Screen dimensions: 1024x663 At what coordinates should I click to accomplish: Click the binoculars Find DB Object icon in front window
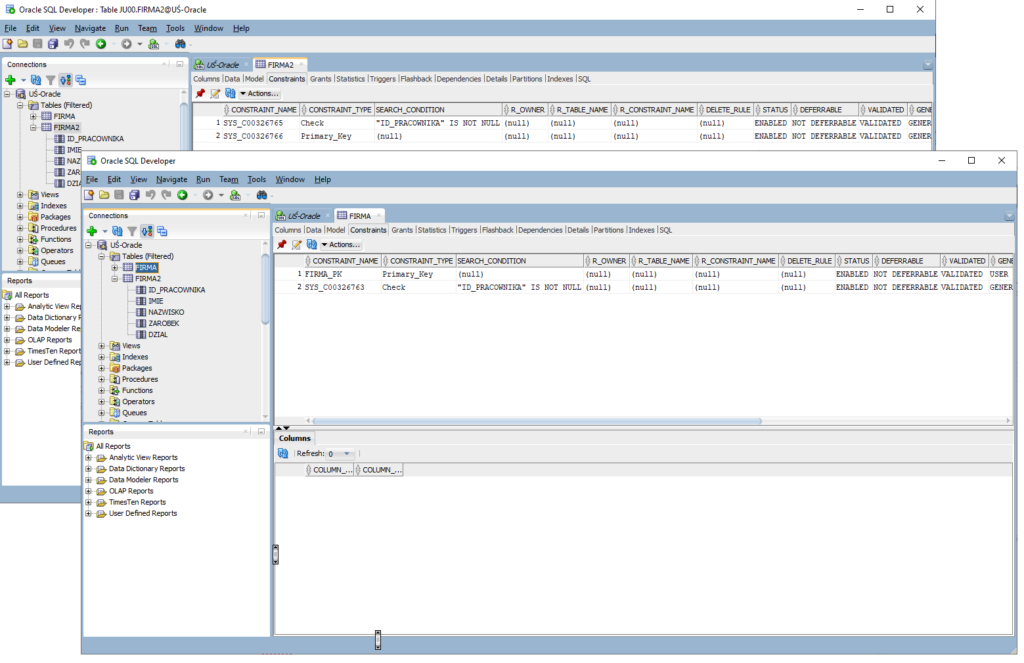[x=262, y=195]
